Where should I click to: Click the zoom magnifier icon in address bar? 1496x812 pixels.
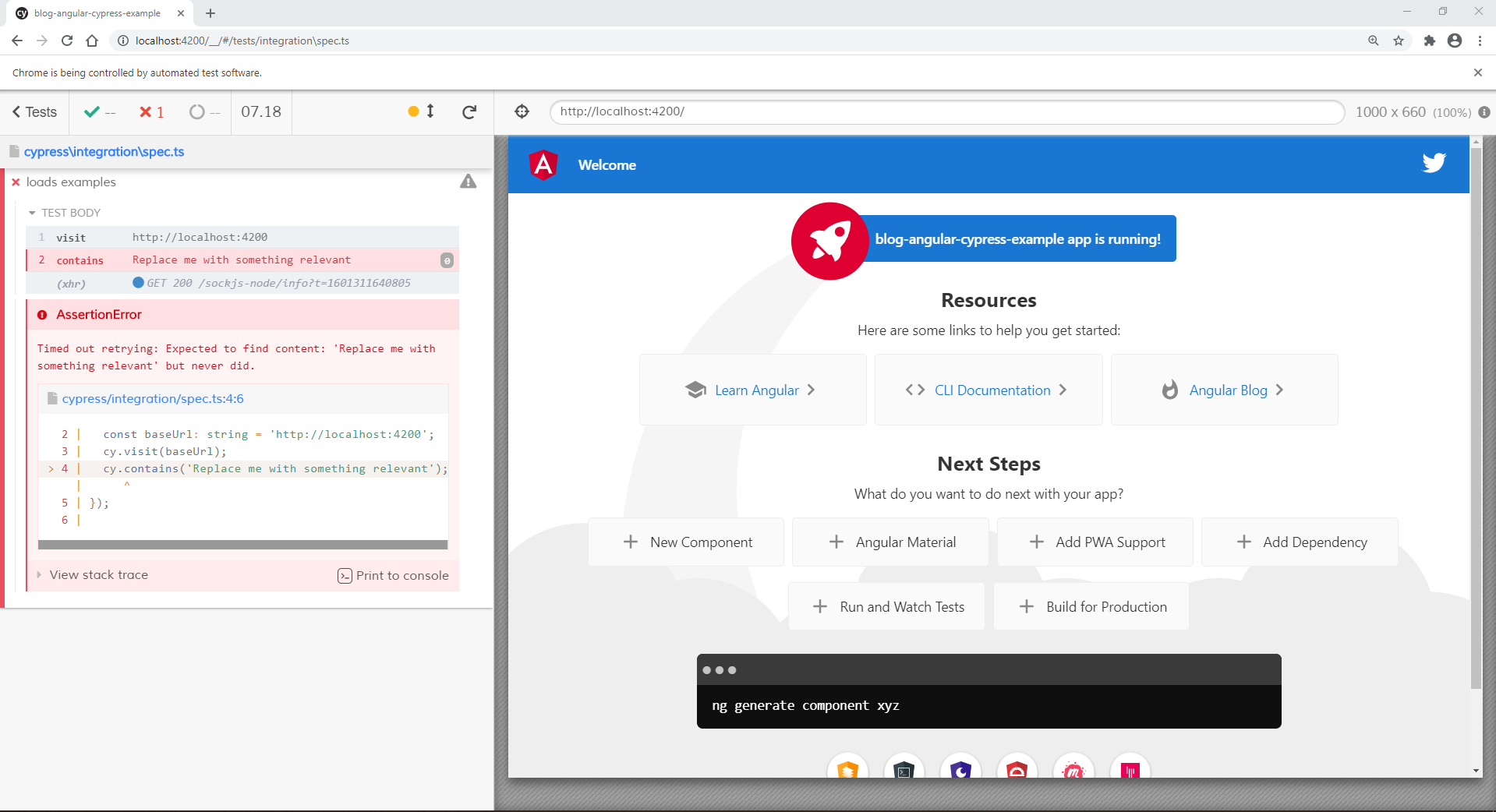pos(1374,41)
